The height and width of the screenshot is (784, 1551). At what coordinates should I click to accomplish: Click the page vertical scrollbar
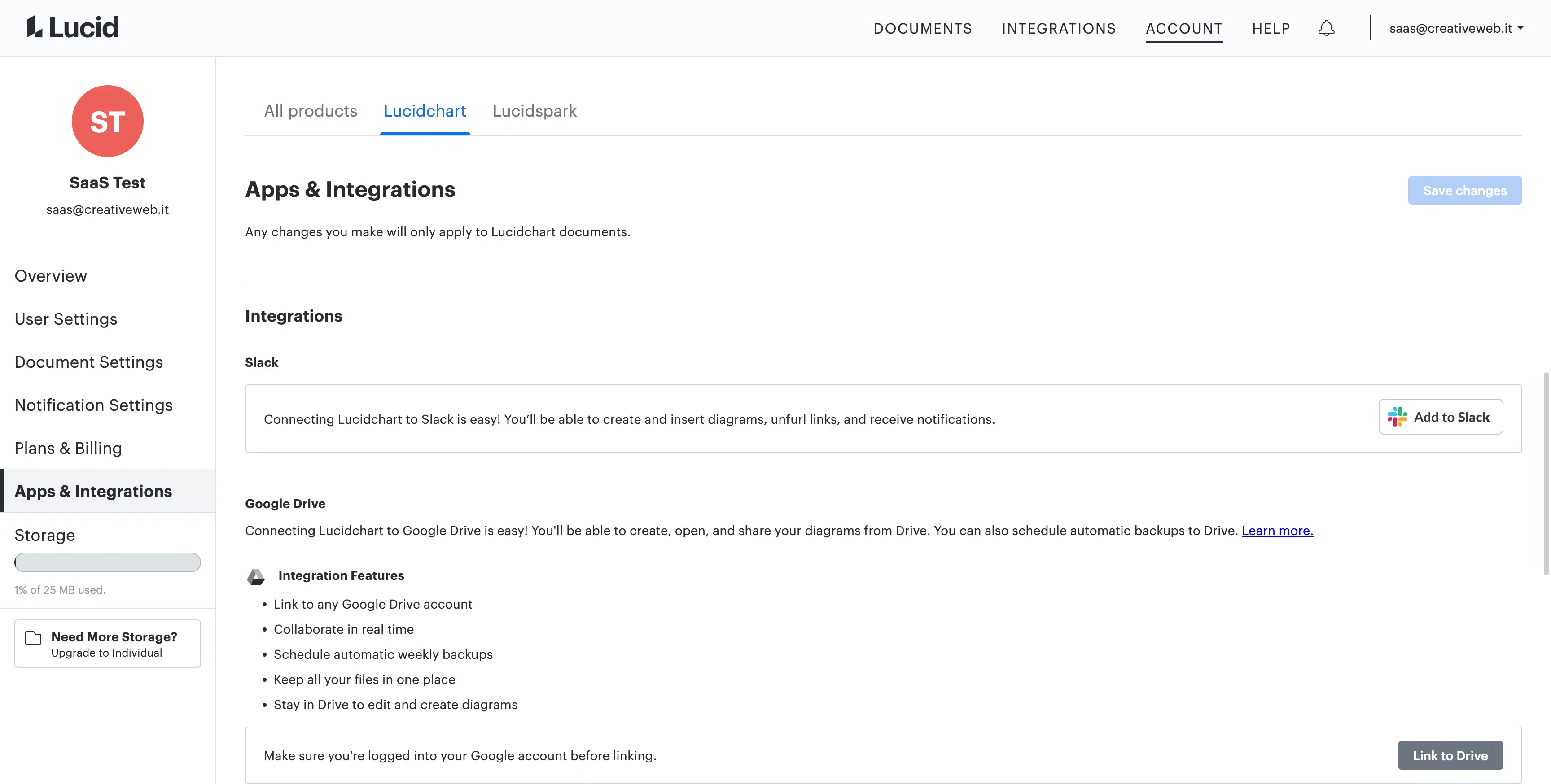[1546, 474]
